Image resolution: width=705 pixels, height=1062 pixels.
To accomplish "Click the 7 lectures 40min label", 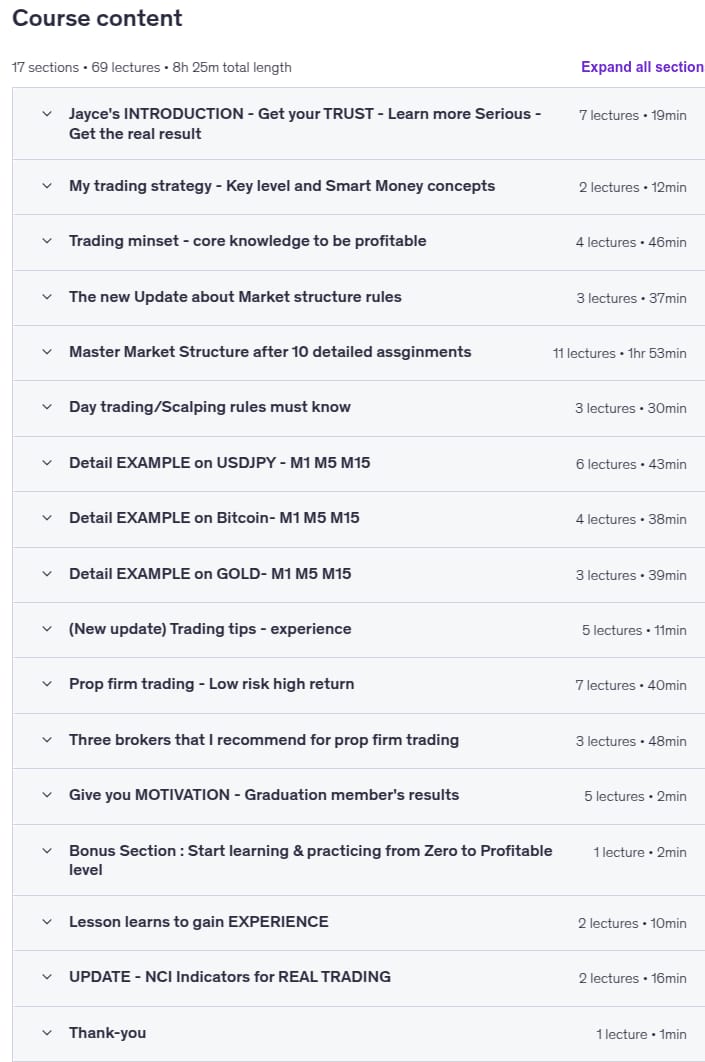I will point(631,685).
